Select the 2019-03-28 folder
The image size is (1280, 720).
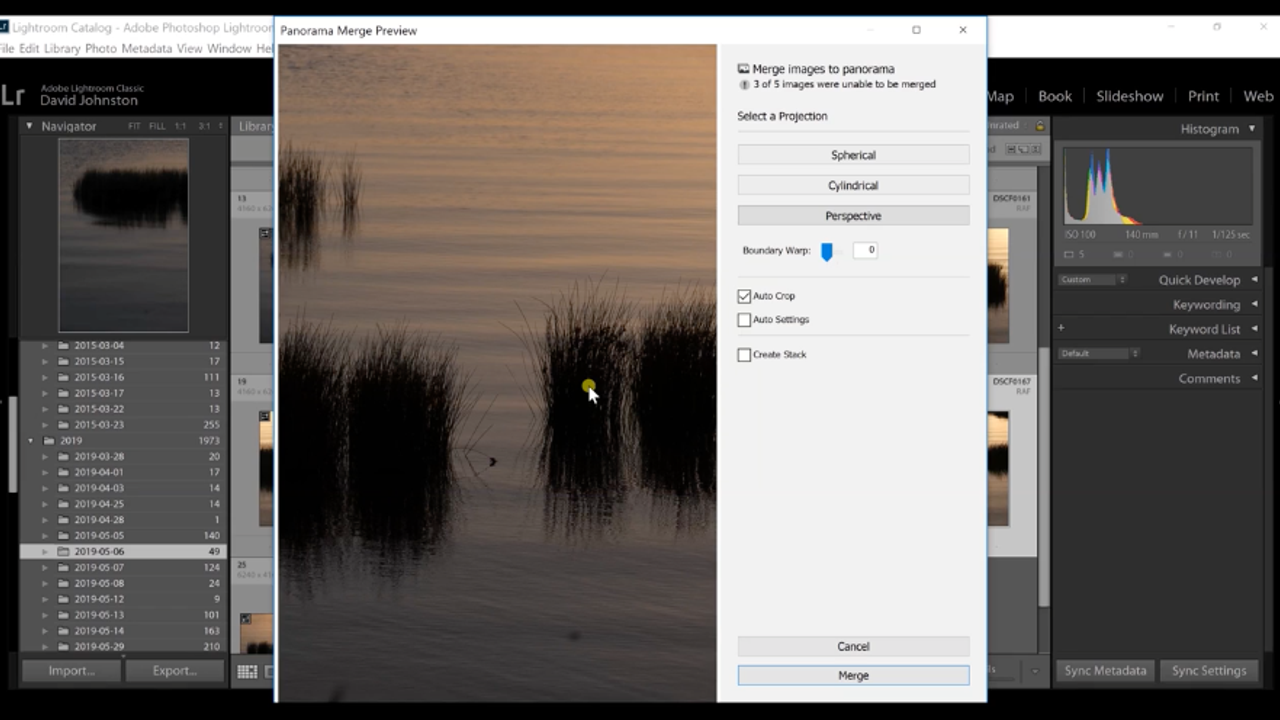point(123,456)
